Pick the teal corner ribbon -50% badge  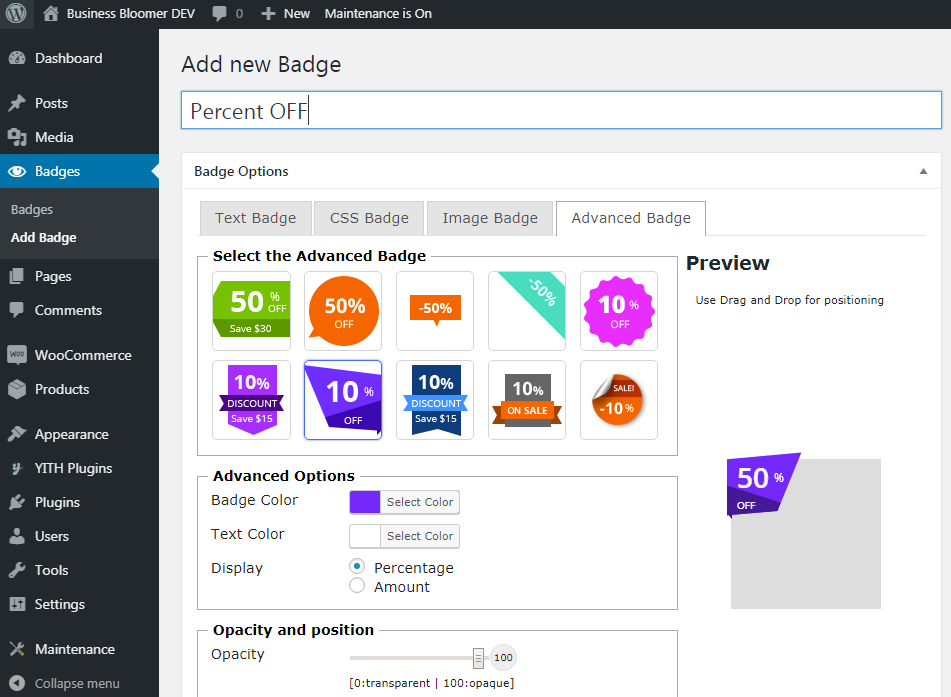[527, 310]
